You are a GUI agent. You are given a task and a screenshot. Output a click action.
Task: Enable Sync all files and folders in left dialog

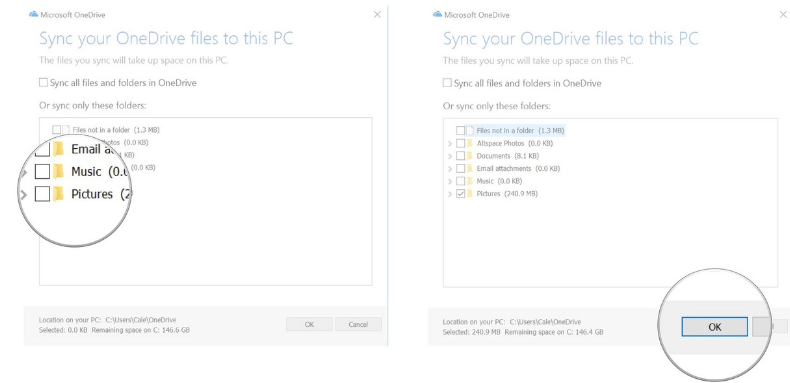tap(43, 83)
